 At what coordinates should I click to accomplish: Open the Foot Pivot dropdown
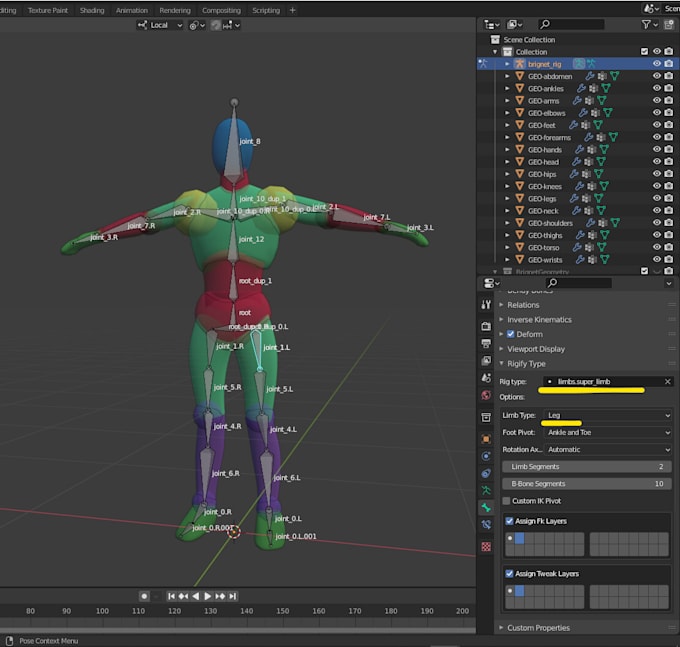pos(608,432)
